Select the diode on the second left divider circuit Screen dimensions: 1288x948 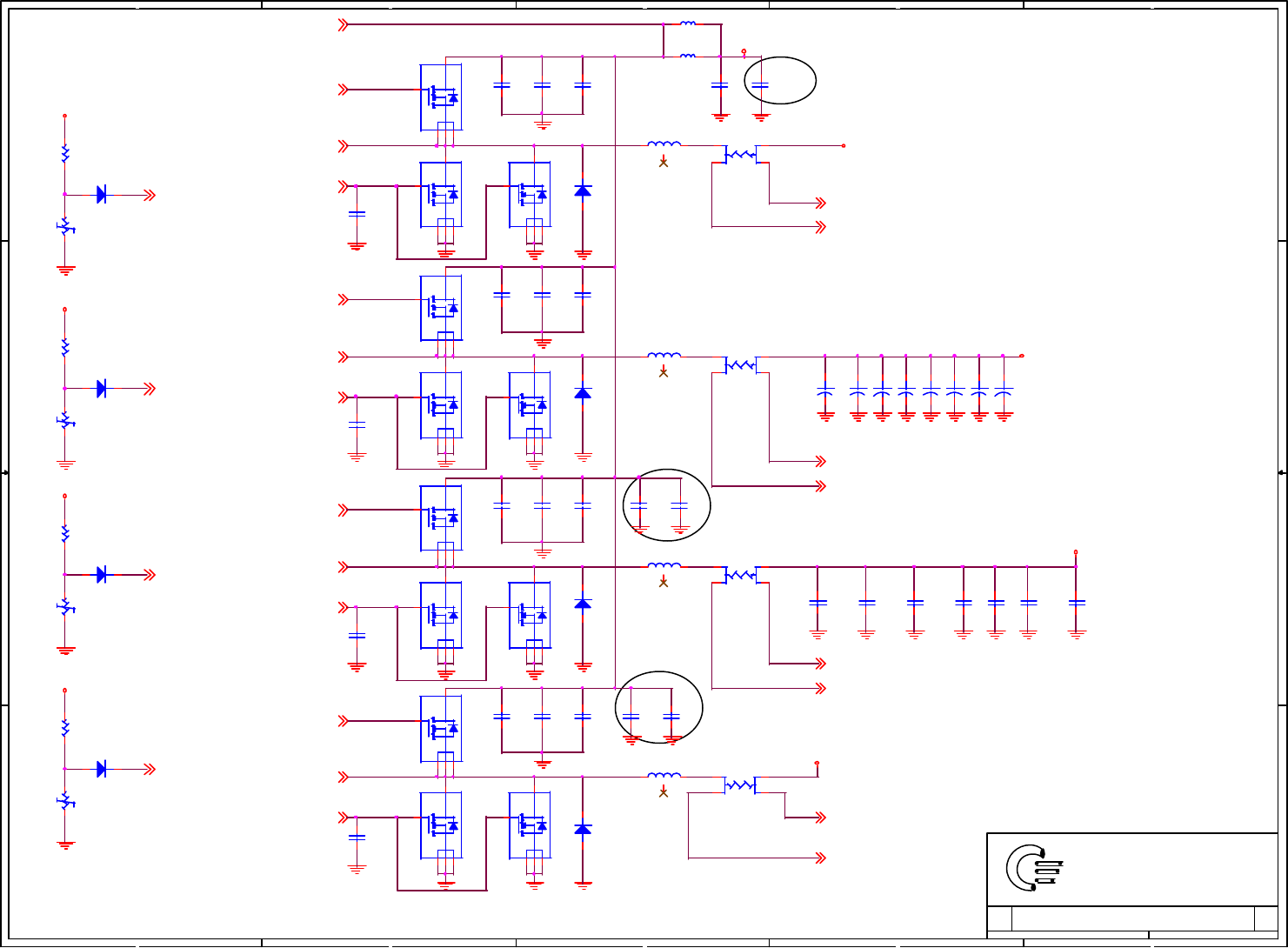point(101,389)
